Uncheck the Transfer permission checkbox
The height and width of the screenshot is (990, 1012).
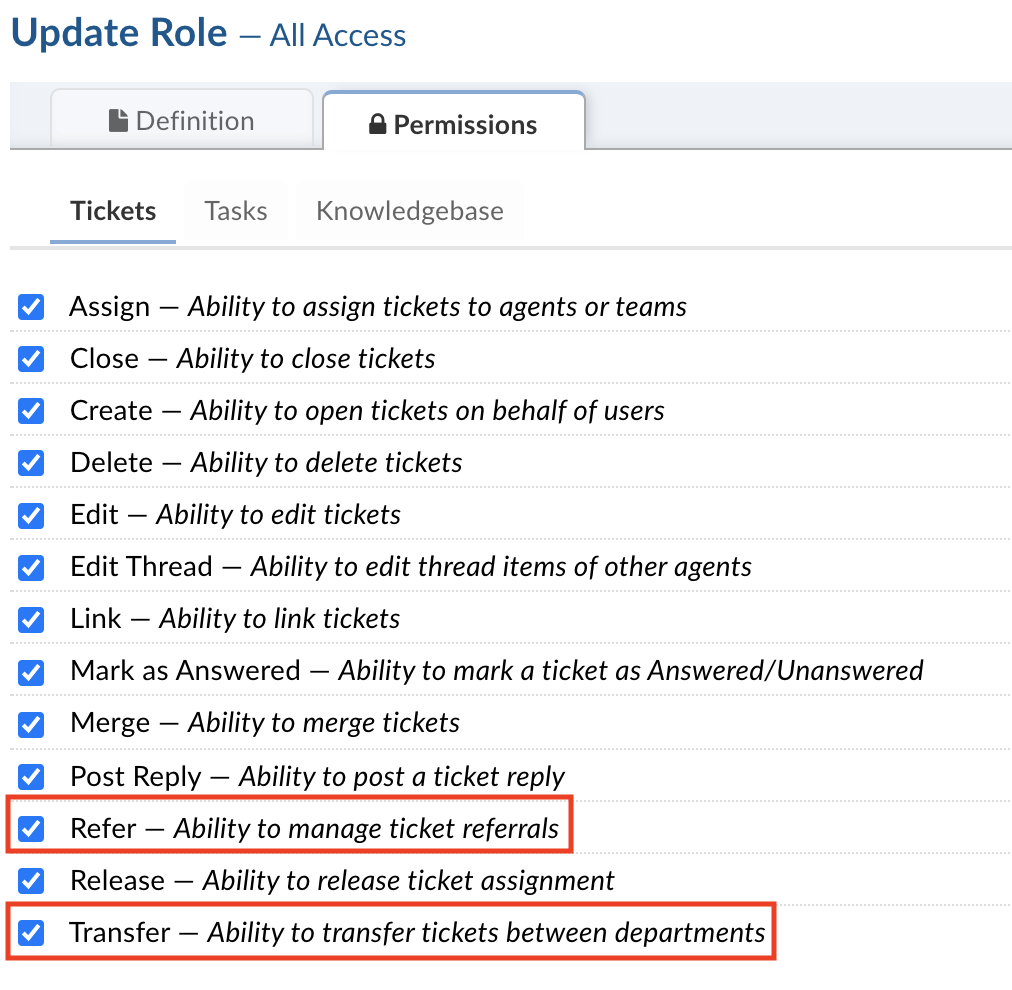coord(32,933)
